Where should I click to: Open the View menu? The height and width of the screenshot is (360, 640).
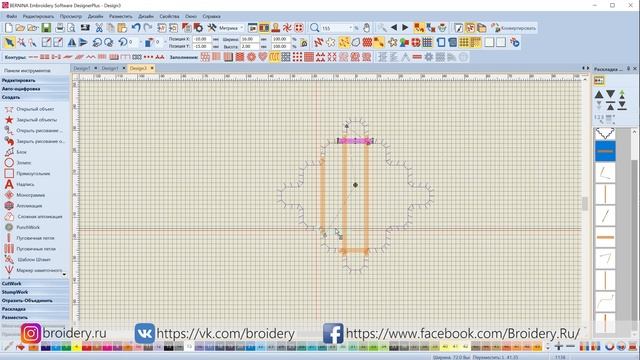(71, 16)
